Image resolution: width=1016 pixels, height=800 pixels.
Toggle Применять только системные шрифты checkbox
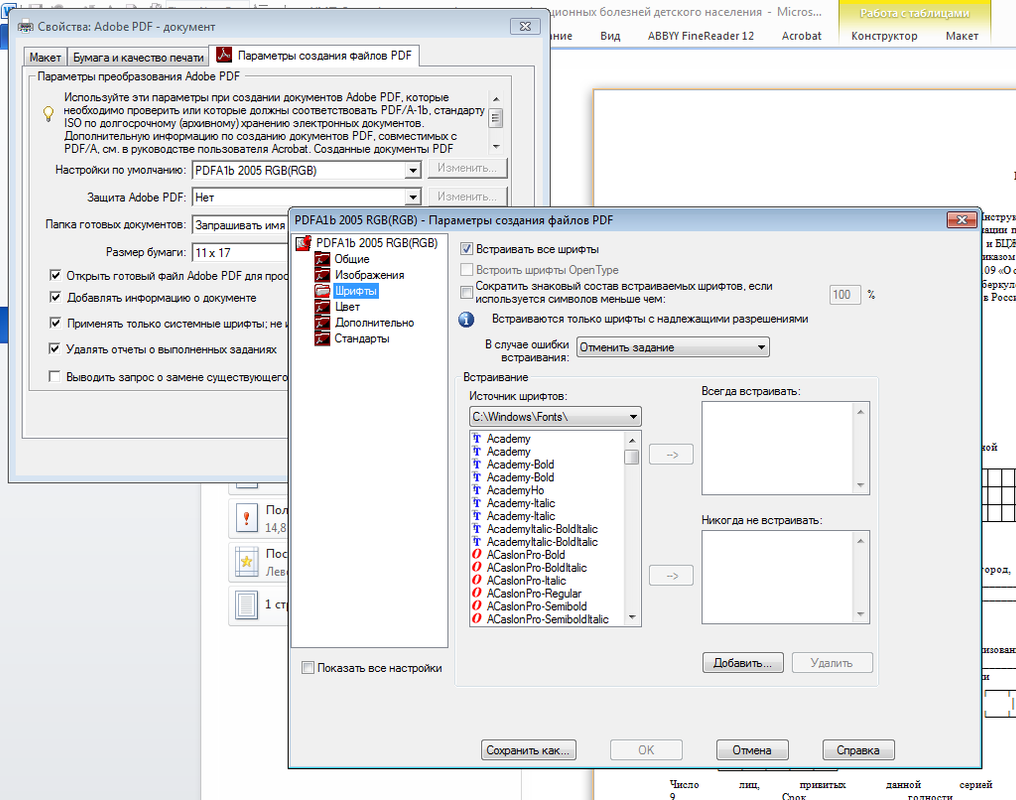[x=55, y=323]
